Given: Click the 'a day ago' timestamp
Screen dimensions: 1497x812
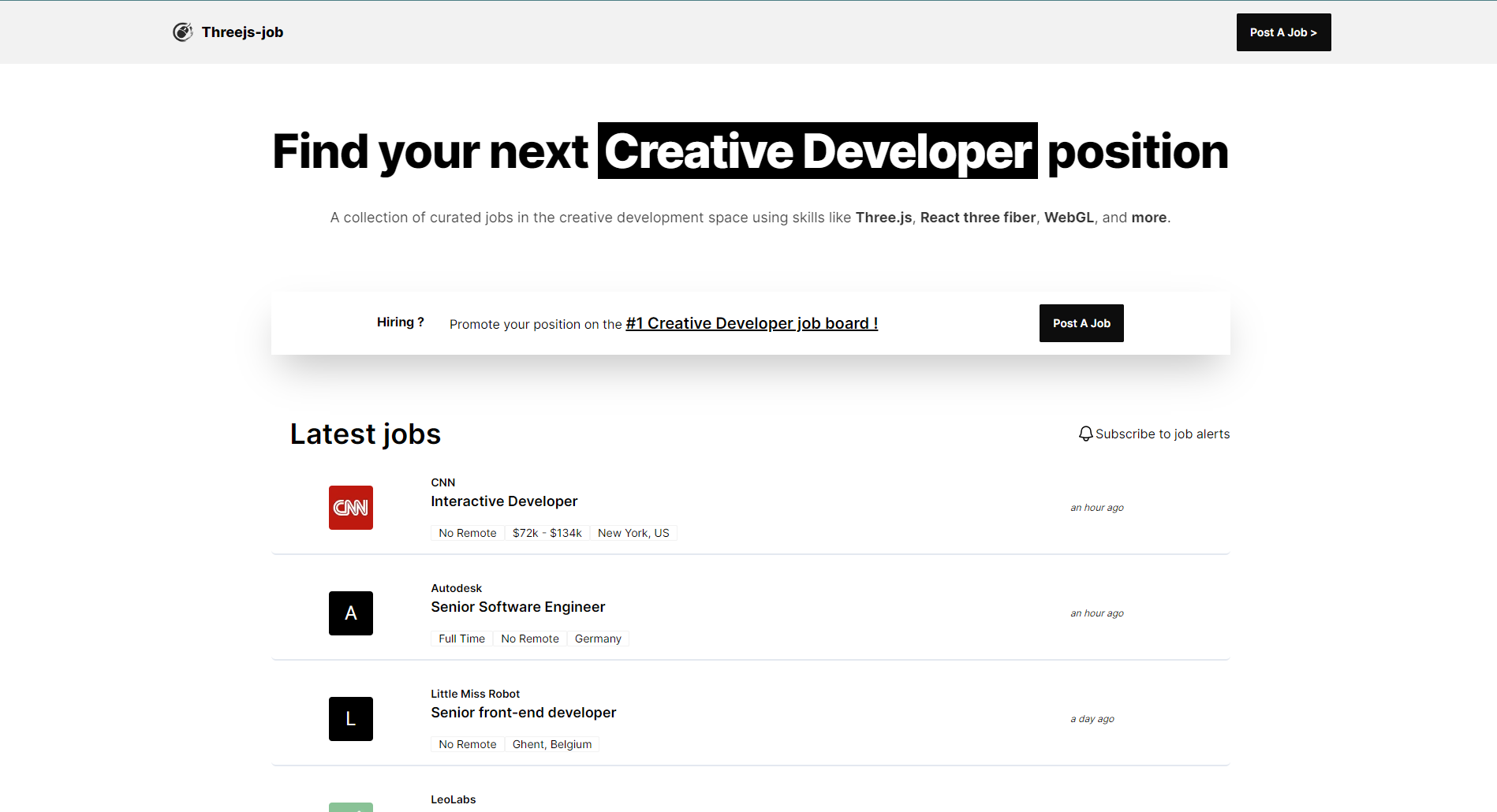Looking at the screenshot, I should click(x=1092, y=719).
